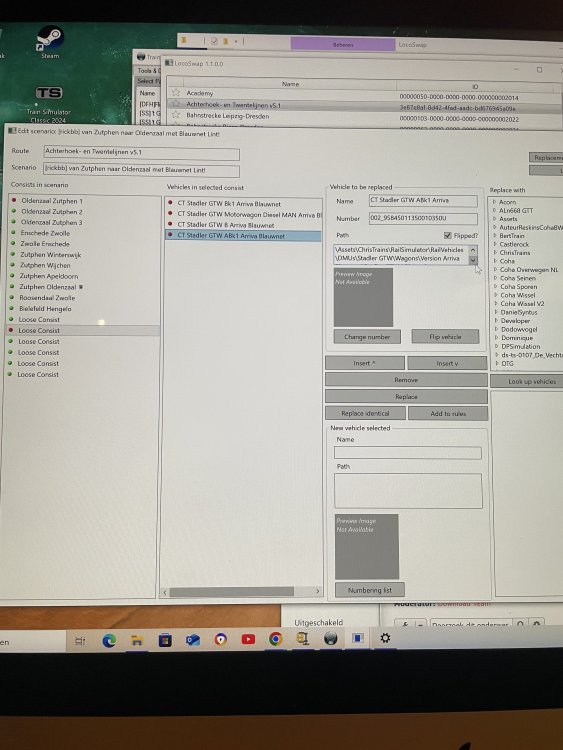Viewport: 563px width, 750px height.
Task: Switch to the Beheren ribbon tab
Action: pos(342,44)
